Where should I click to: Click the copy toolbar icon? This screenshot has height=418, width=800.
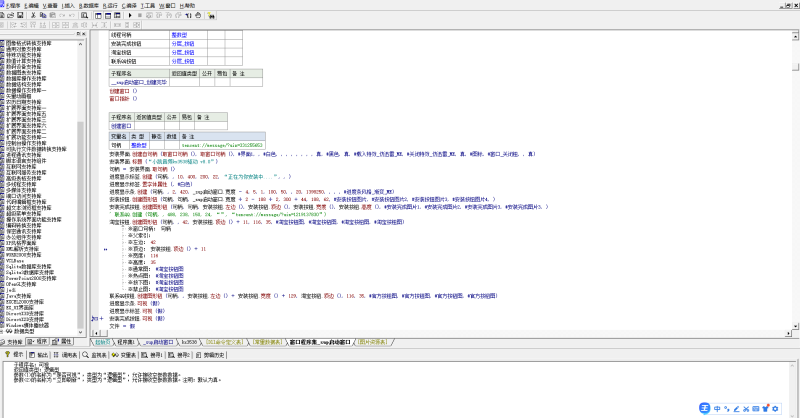(x=43, y=15)
